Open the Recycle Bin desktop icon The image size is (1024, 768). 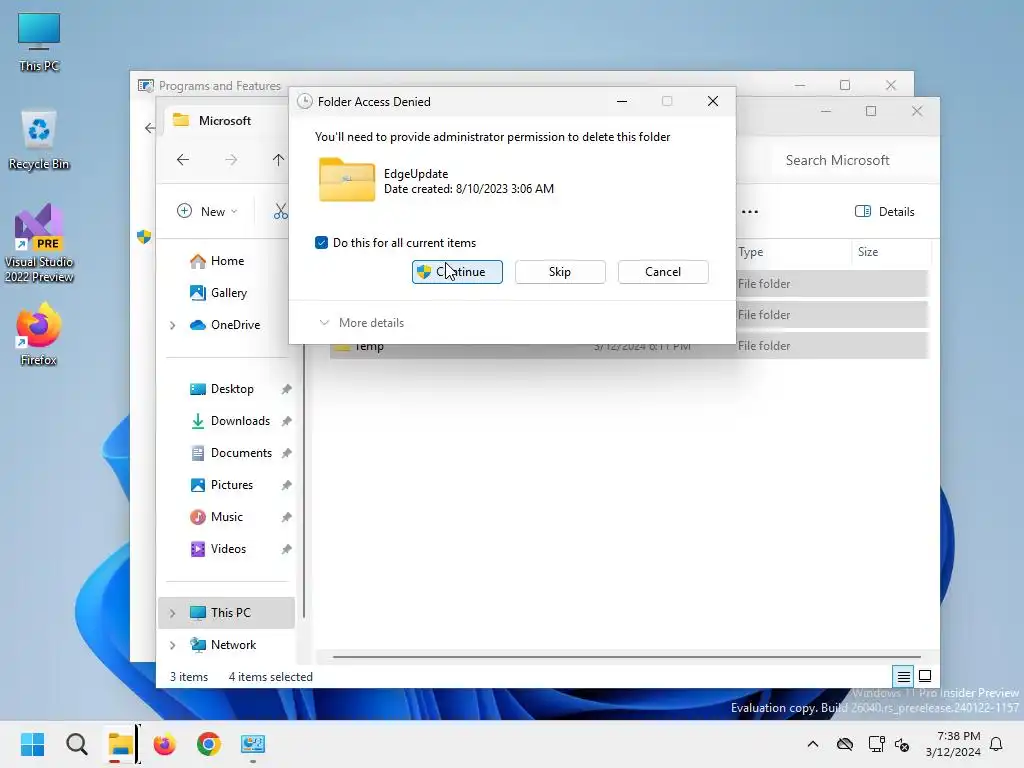click(39, 140)
